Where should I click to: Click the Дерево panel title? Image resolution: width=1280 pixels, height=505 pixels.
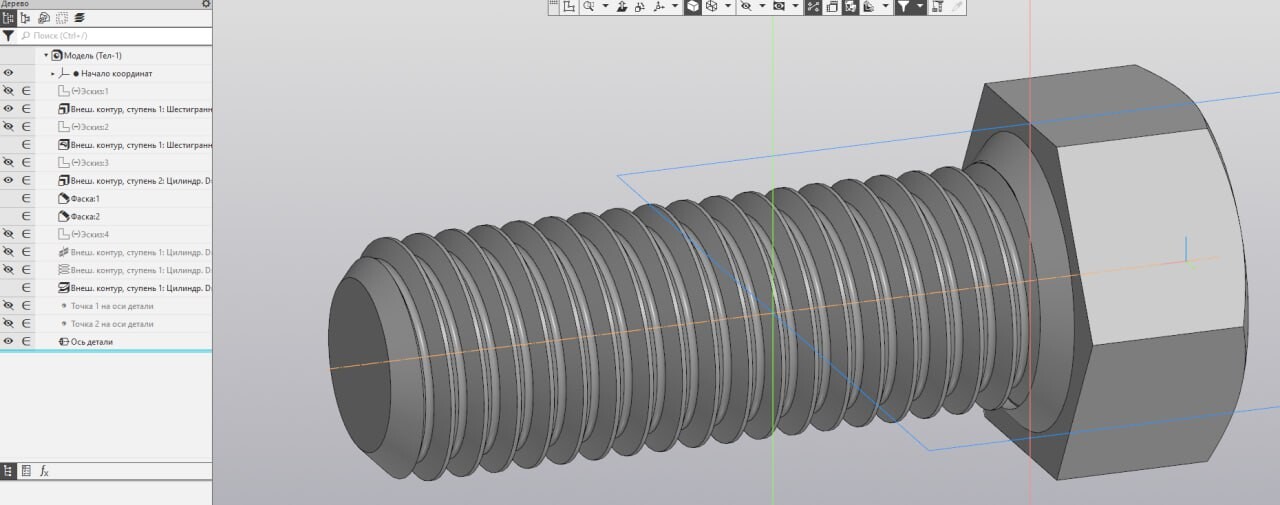click(14, 4)
